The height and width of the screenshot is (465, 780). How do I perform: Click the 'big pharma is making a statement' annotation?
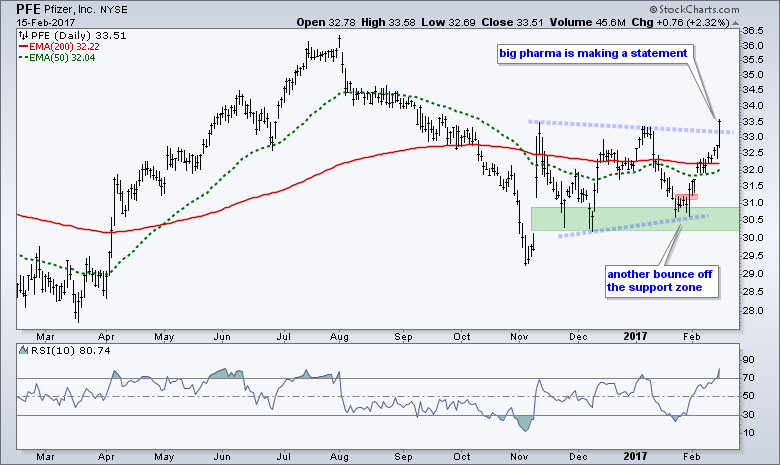(593, 53)
